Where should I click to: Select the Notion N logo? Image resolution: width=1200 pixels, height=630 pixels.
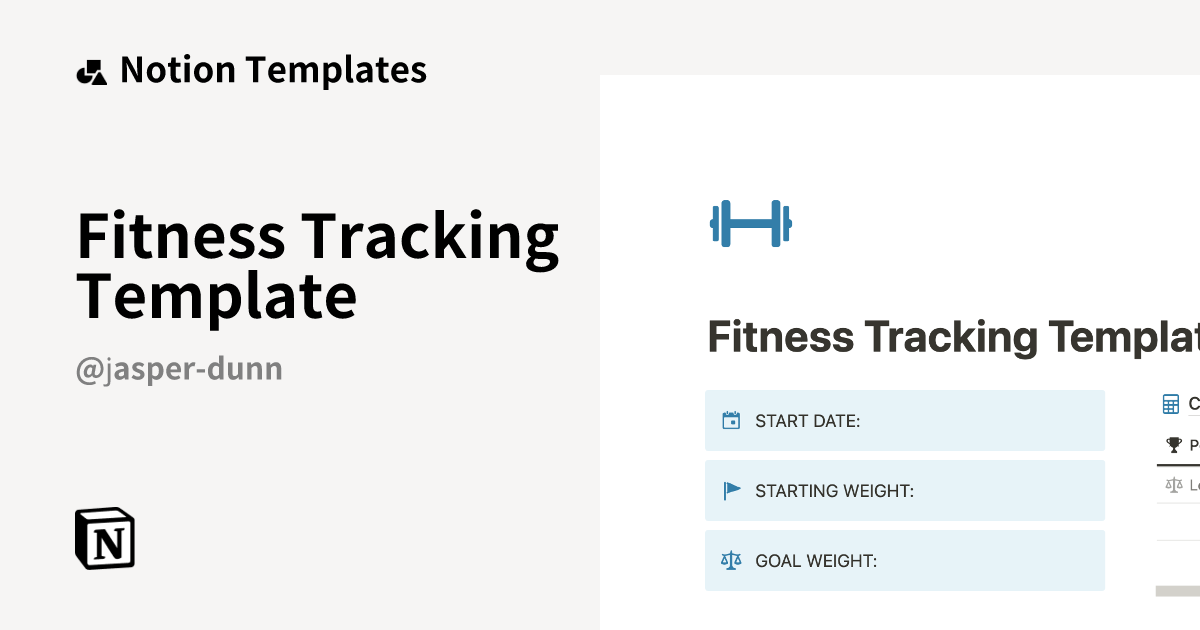coord(104,539)
